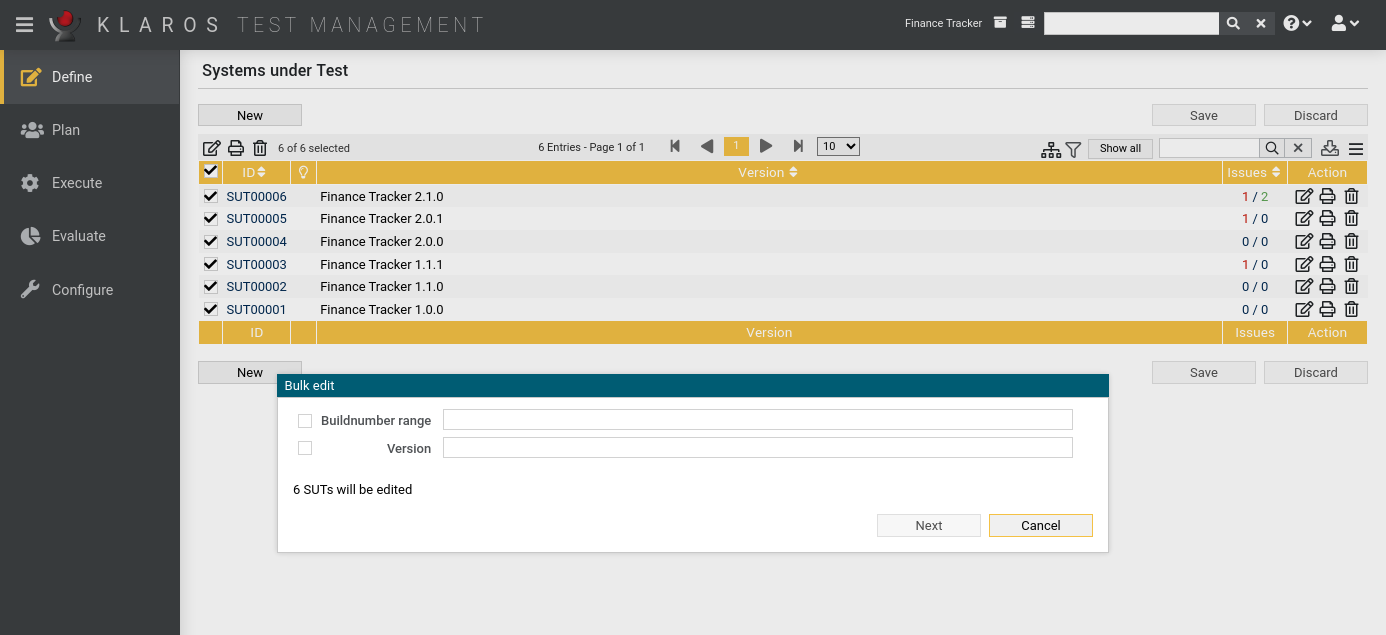Print the SUT00006 row
This screenshot has width=1386, height=635.
[1327, 197]
